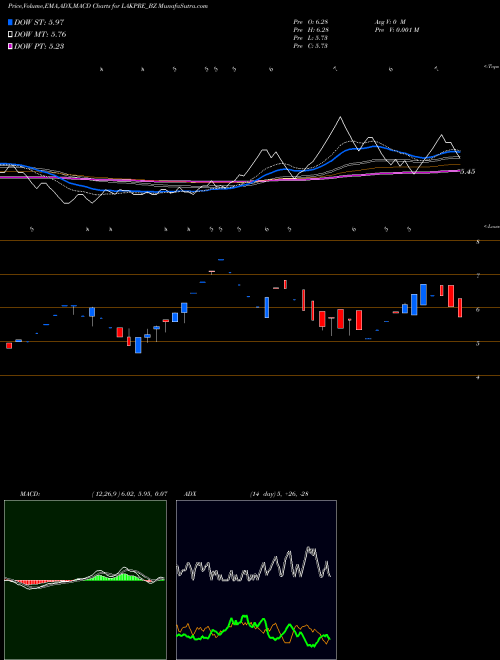Click the 4 price axis label
Image resolution: width=500 pixels, height=660 pixels.
pyautogui.click(x=478, y=377)
